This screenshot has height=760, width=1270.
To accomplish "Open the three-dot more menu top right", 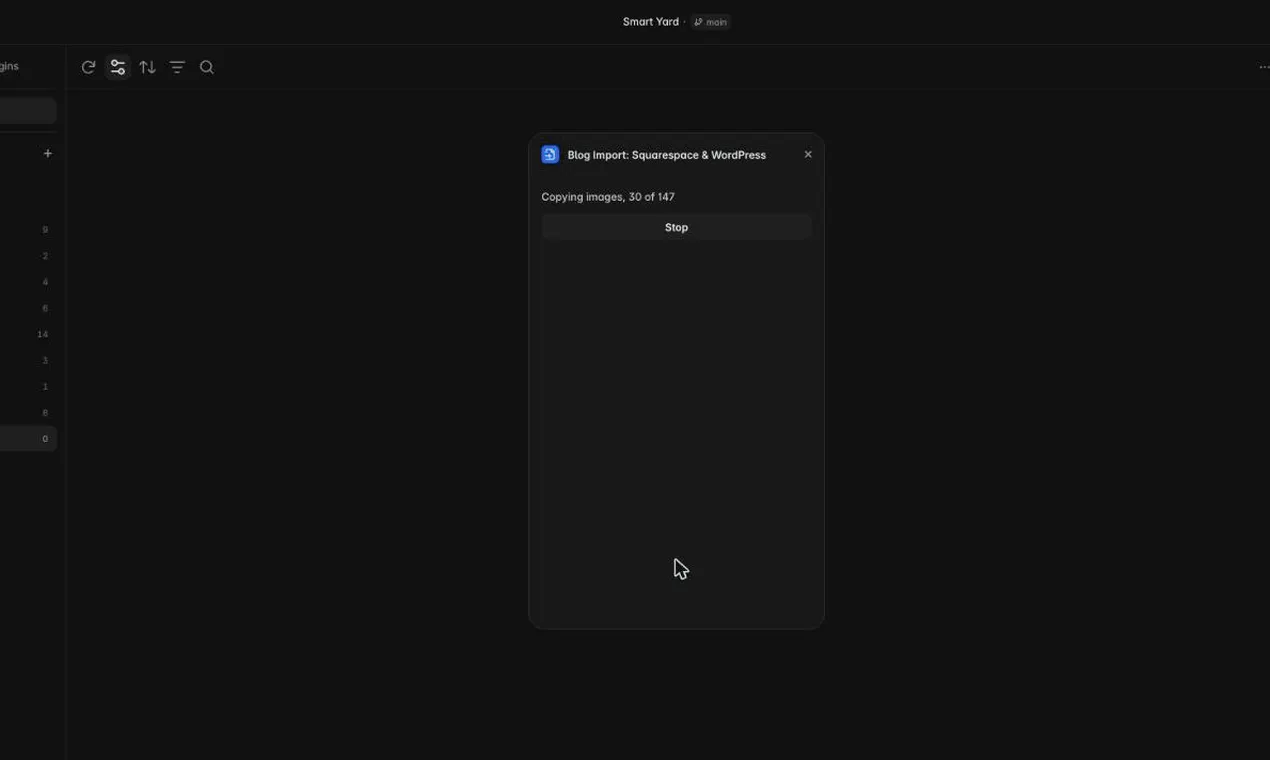I will coord(1263,67).
